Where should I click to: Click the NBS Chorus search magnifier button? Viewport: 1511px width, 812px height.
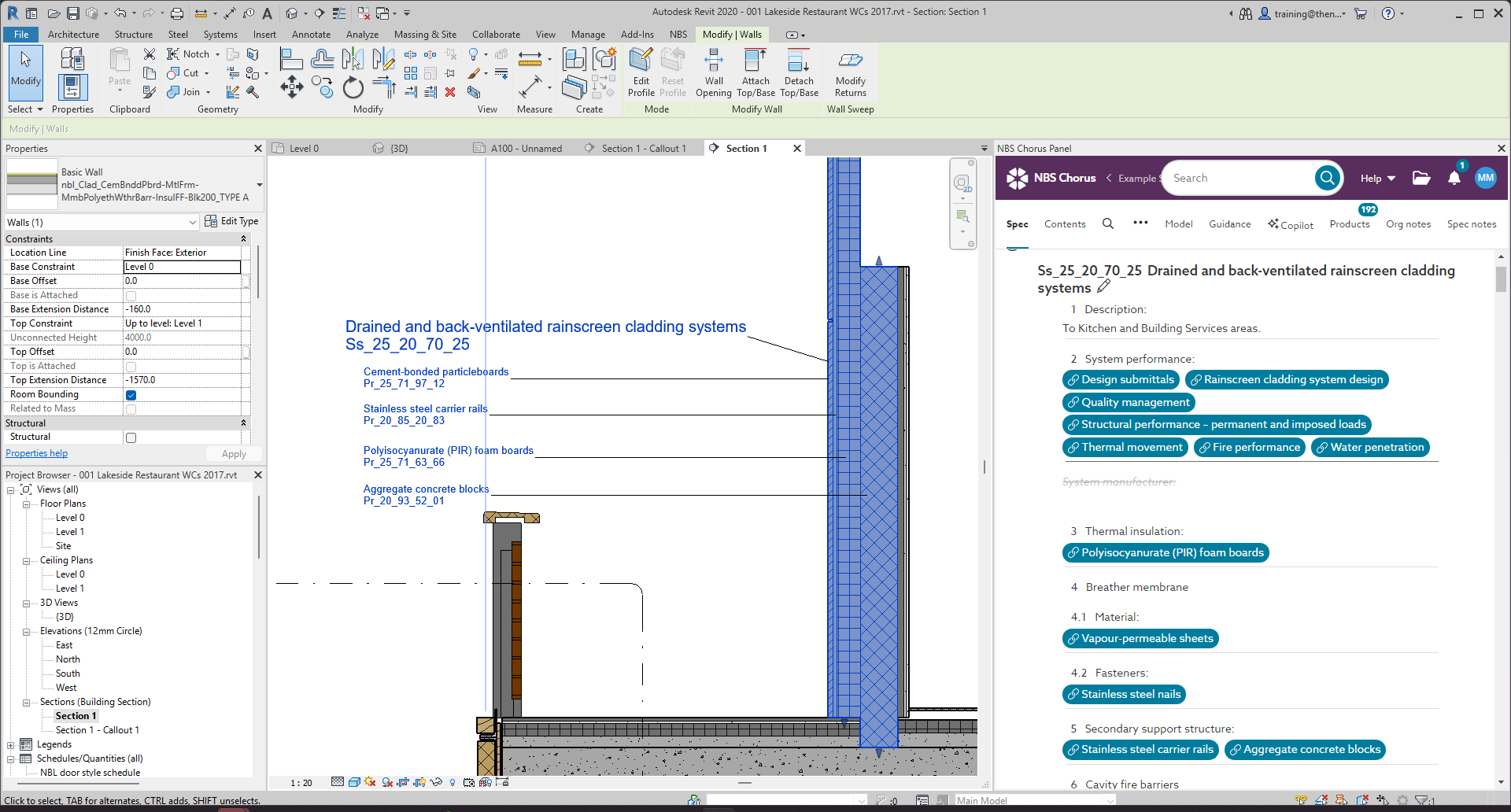pos(1327,179)
